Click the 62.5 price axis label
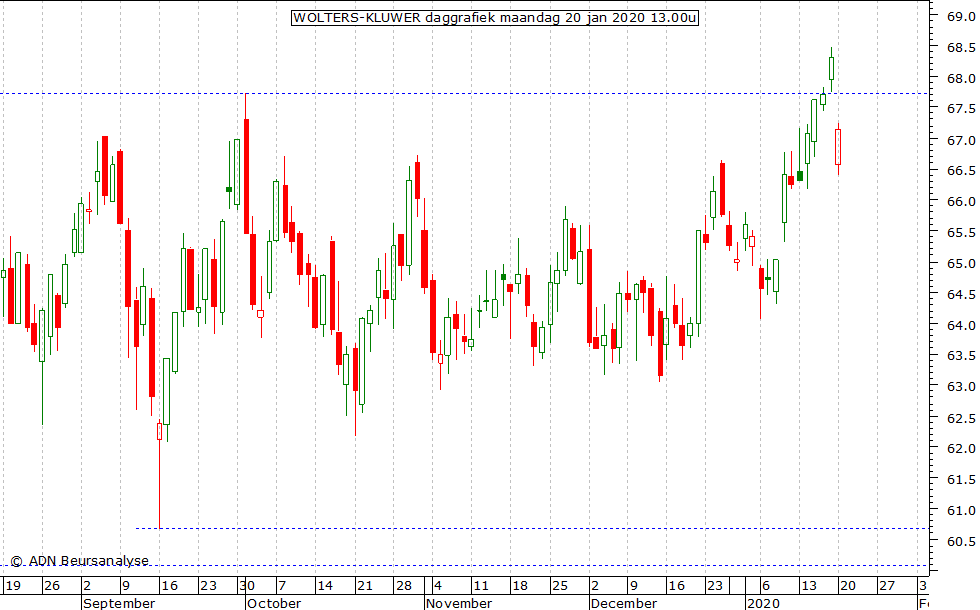Viewport: 980px width, 610px height. click(961, 418)
